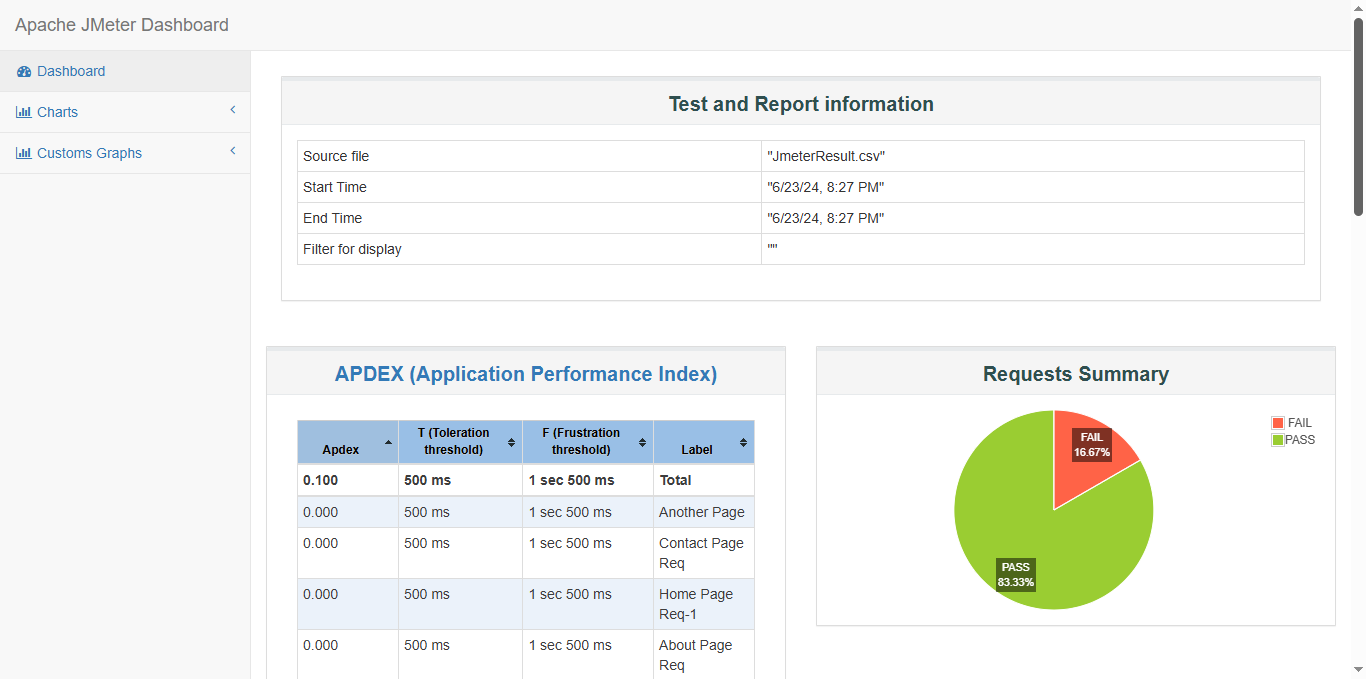Viewport: 1366px width, 679px height.
Task: Click the Requests Summary panel heading
Action: (1076, 374)
